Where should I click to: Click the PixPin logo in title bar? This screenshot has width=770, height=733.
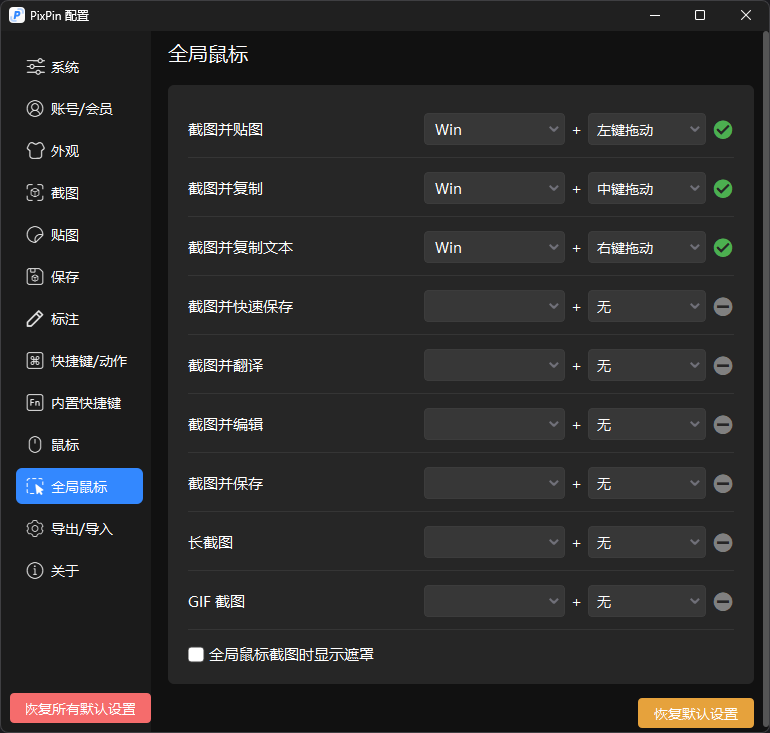[17, 15]
